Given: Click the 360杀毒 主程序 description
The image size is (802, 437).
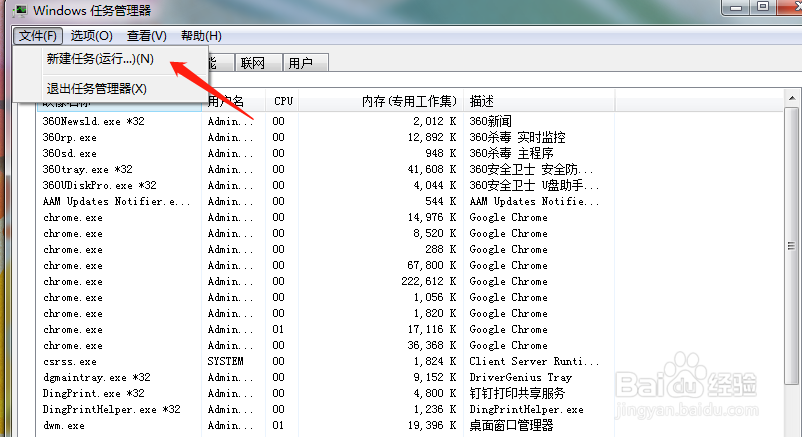Looking at the screenshot, I should [x=511, y=154].
